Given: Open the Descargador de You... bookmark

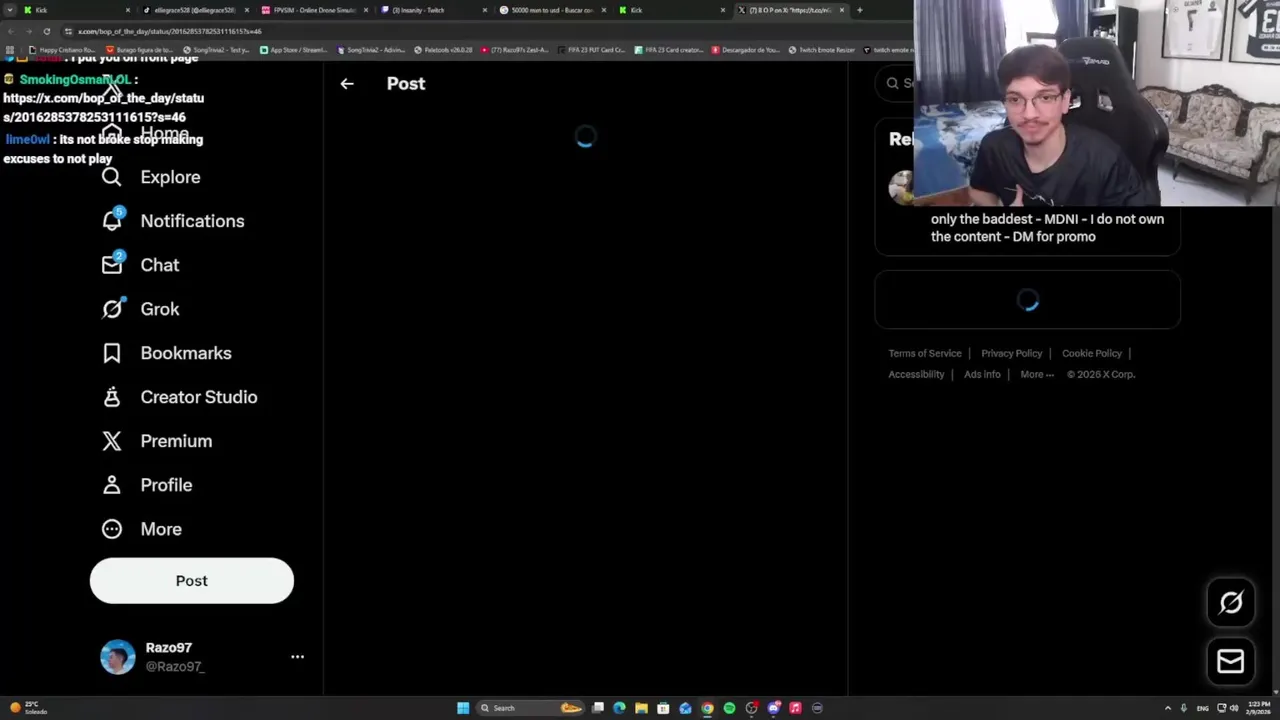Looking at the screenshot, I should 746,50.
